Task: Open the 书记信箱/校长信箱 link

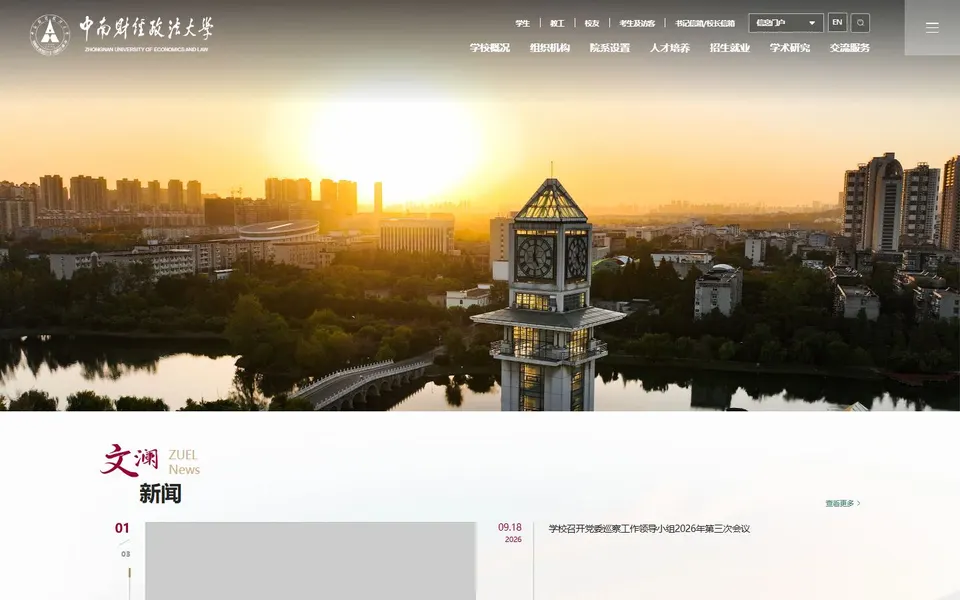Action: [705, 23]
